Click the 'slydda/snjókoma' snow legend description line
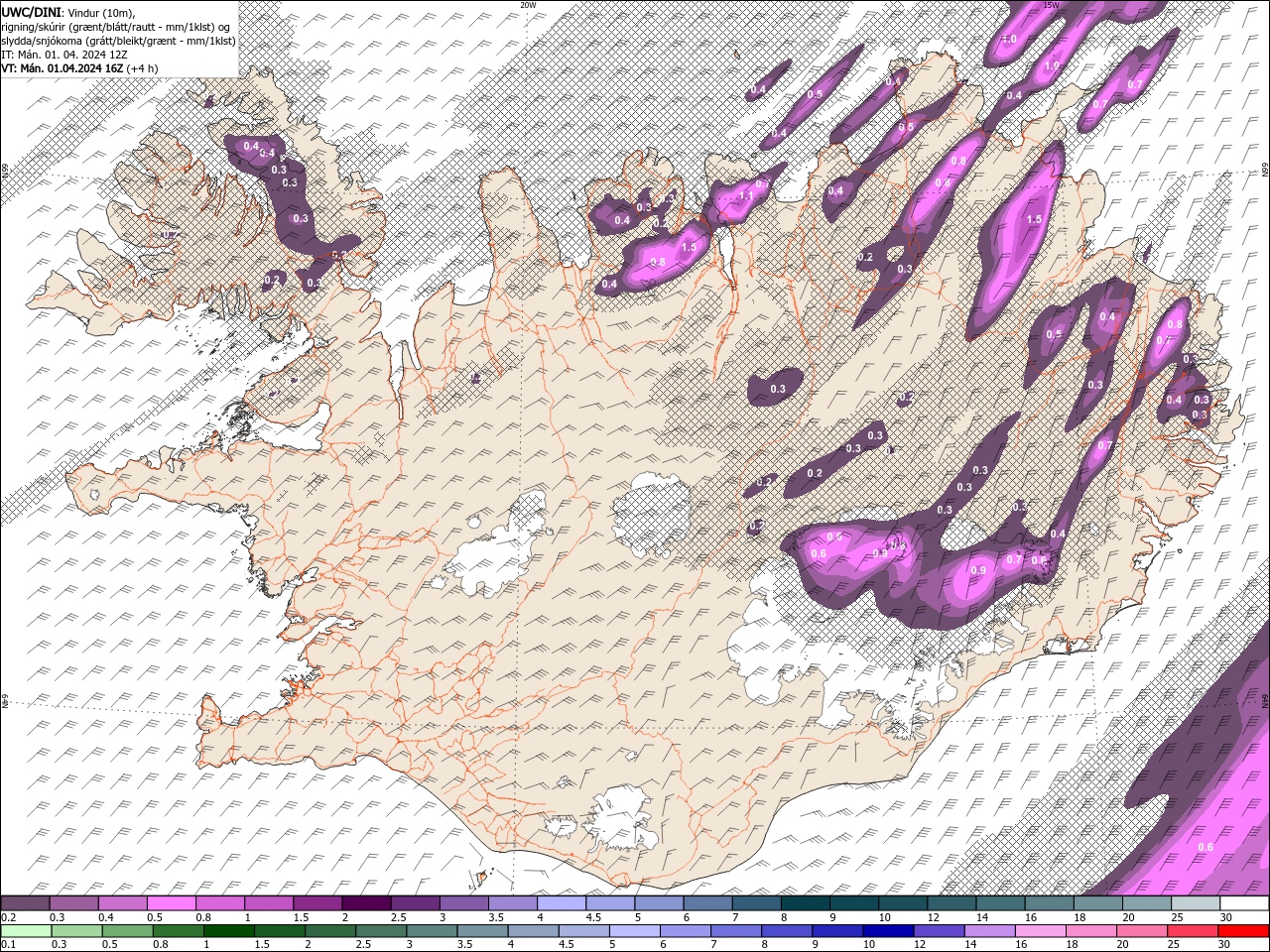1270x952 pixels. pyautogui.click(x=118, y=41)
